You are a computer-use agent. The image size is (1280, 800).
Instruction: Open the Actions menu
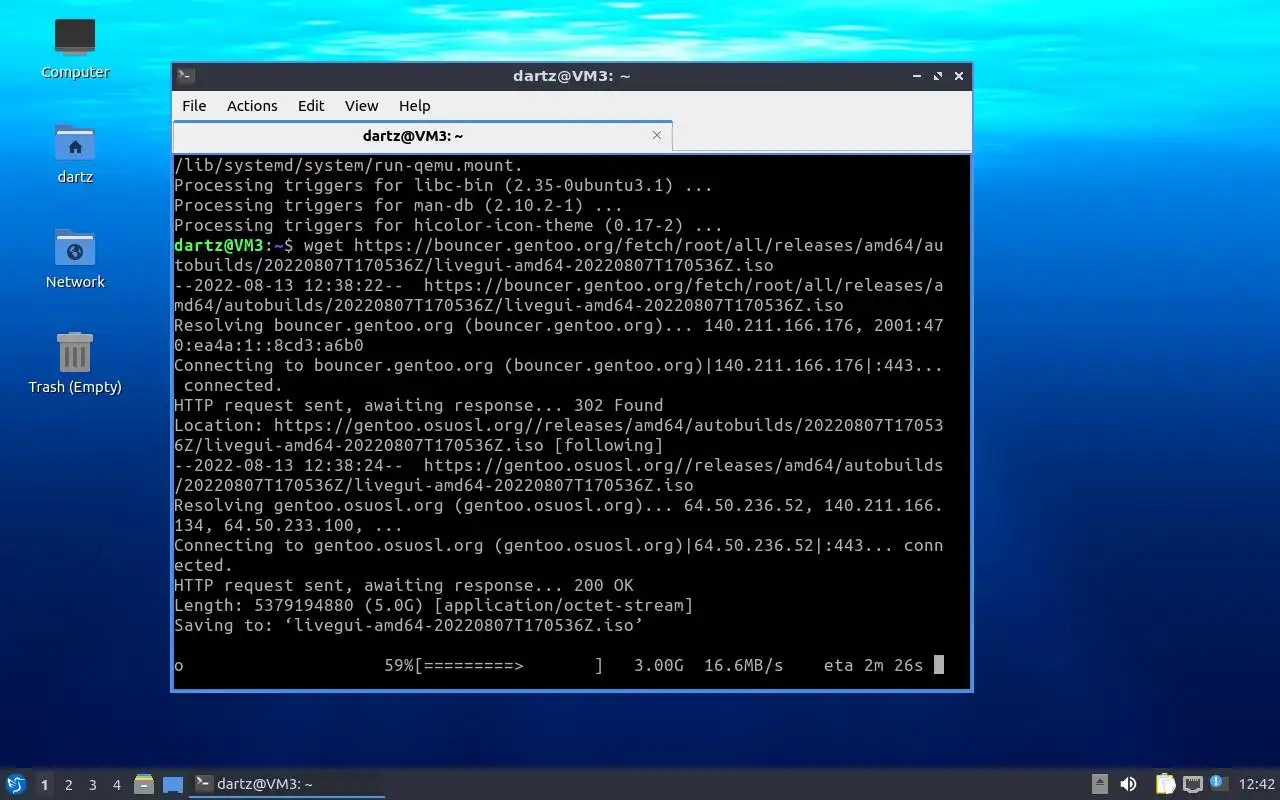(252, 106)
